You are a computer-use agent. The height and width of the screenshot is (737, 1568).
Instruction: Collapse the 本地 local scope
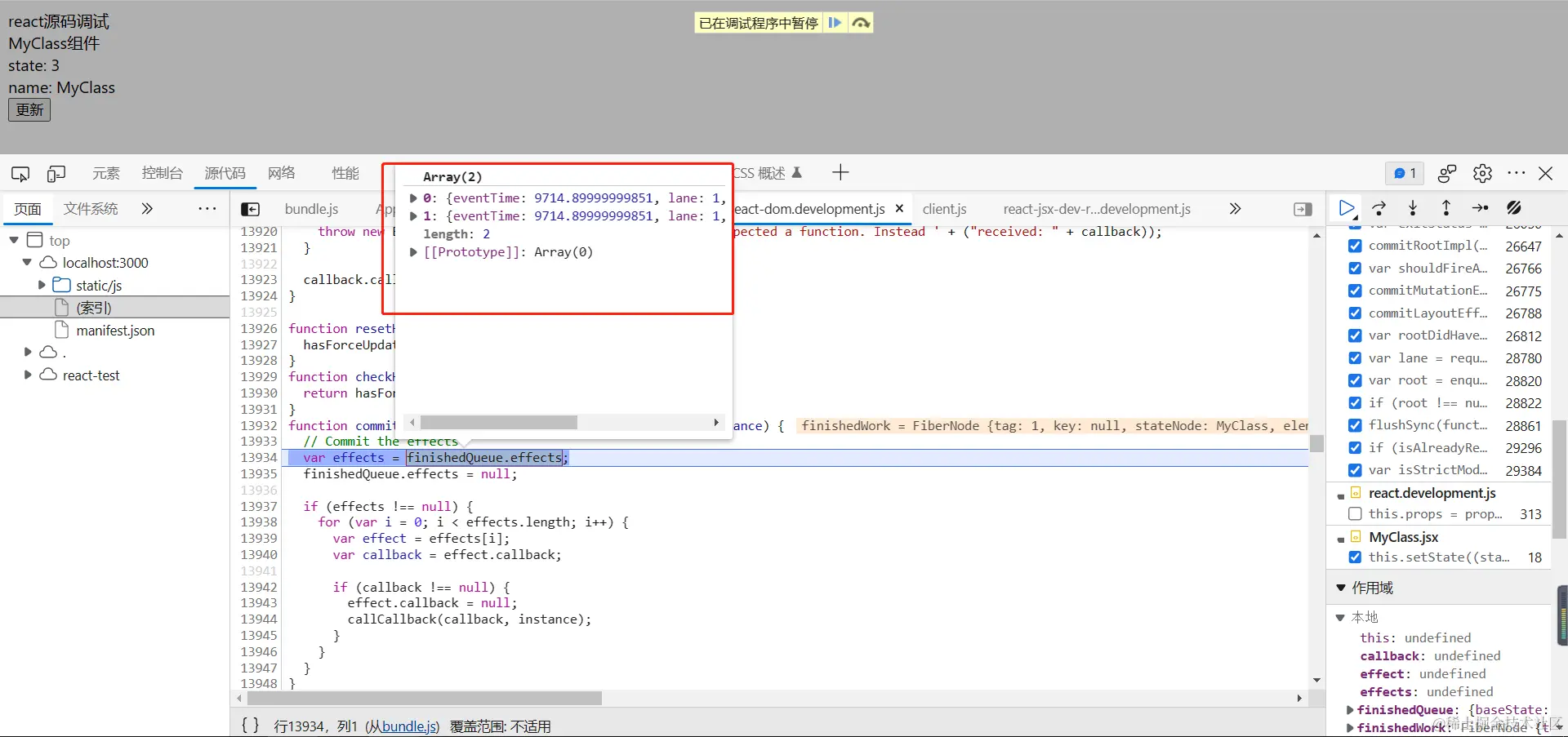click(1340, 617)
